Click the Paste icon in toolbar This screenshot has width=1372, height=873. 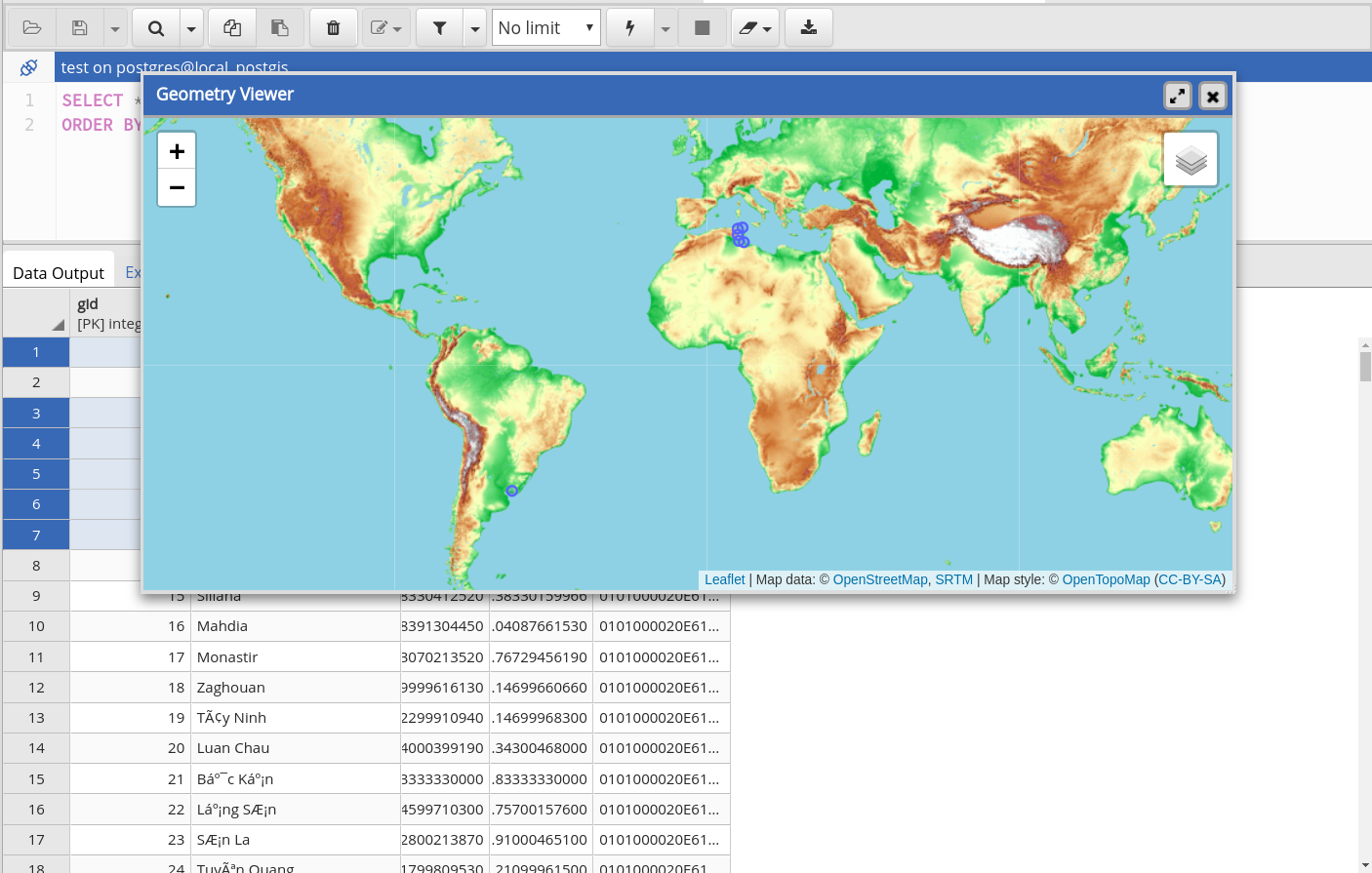coord(280,28)
